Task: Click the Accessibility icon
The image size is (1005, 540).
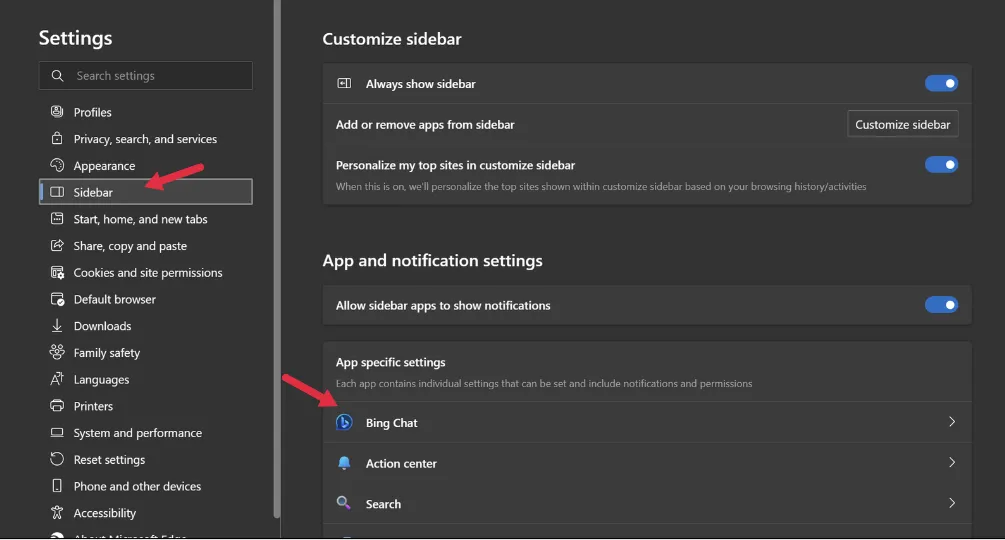Action: (x=57, y=512)
